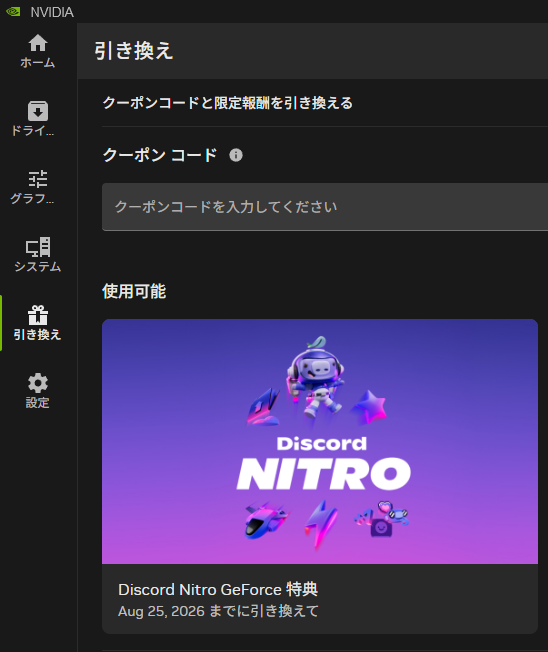Click the info icon beside クーポン コード

click(236, 155)
